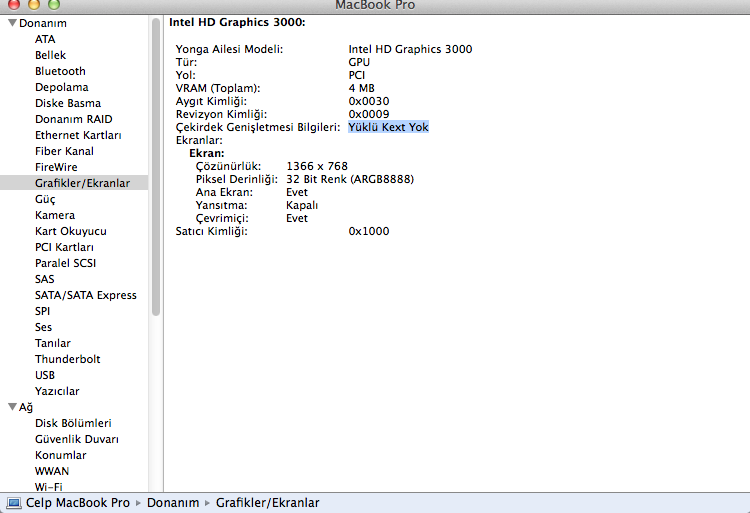This screenshot has height=513, width=750.
Task: Click Celp MacBook Pro in path bar
Action: (x=77, y=503)
